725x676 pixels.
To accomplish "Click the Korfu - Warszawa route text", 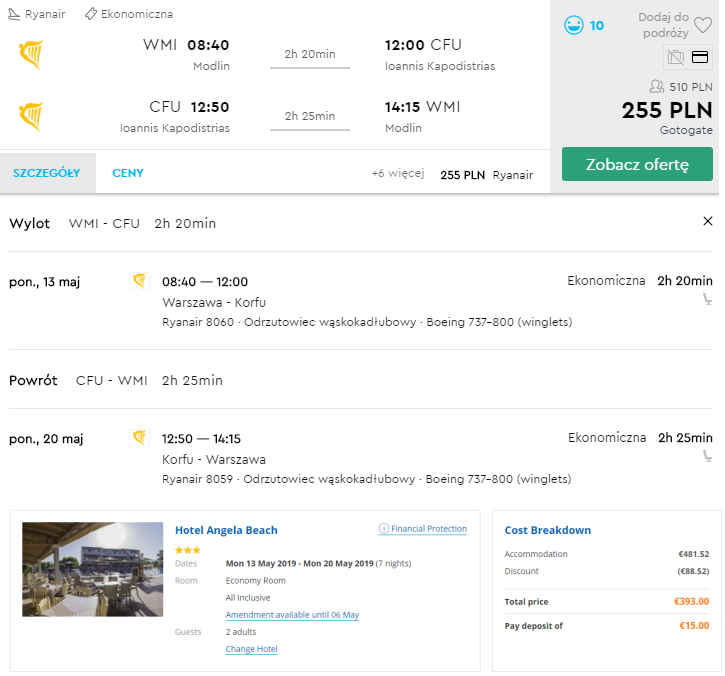I will (214, 459).
